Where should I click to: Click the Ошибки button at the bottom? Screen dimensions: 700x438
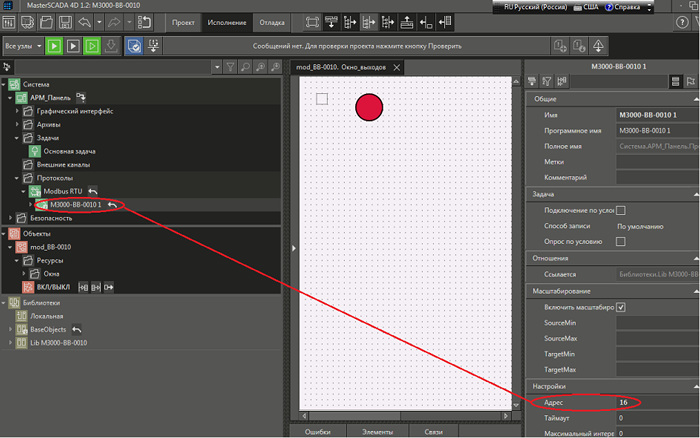point(317,431)
